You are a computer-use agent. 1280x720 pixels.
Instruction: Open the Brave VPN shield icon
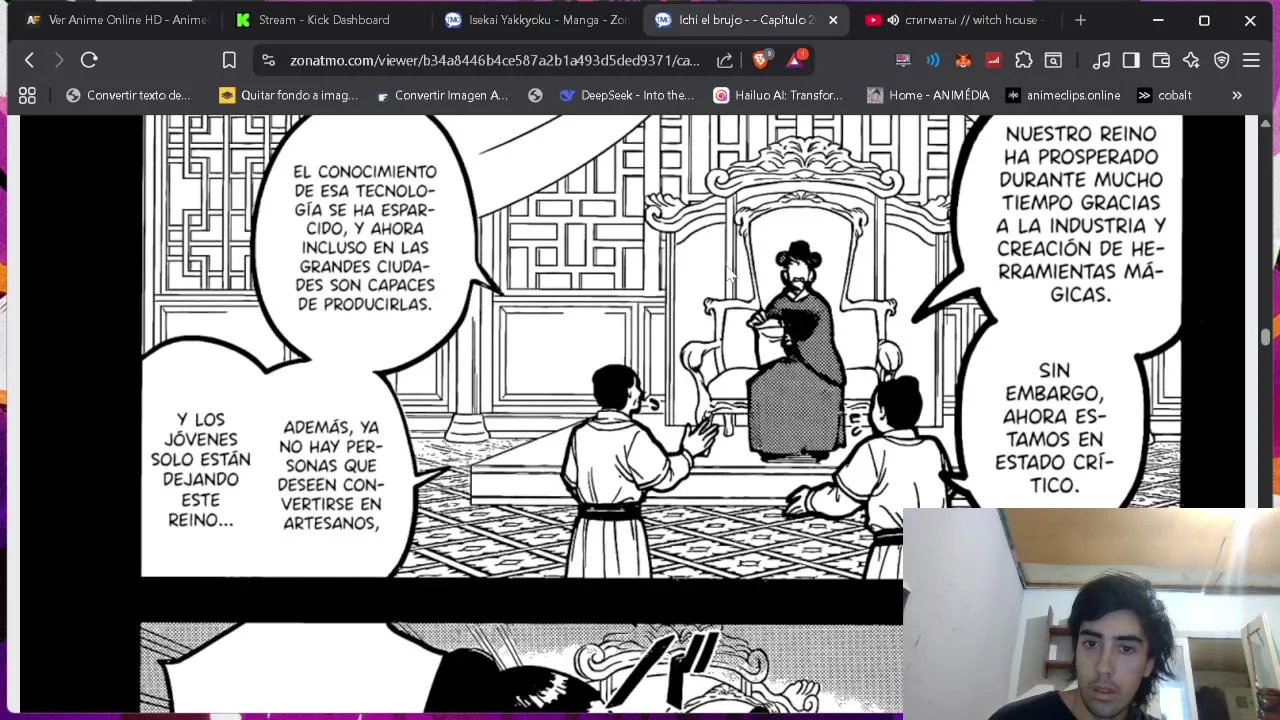point(1221,60)
